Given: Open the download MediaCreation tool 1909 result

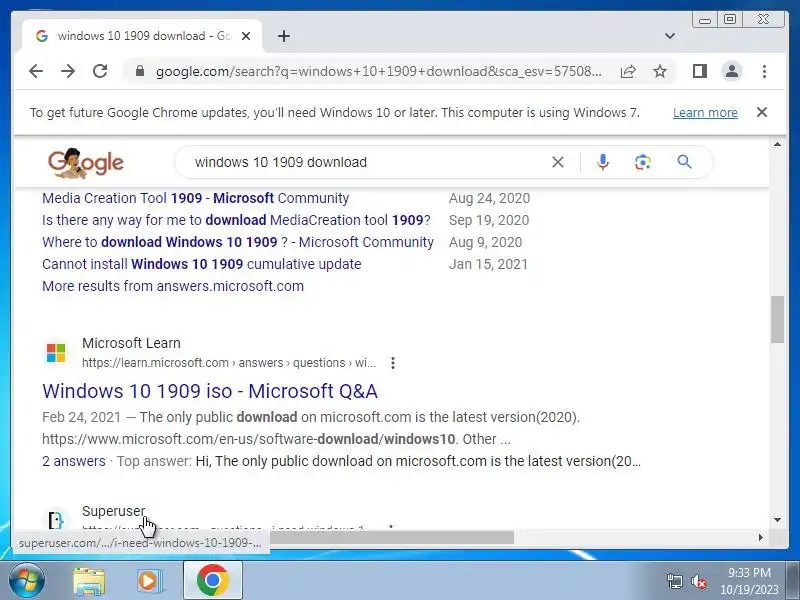Looking at the screenshot, I should click(x=236, y=220).
